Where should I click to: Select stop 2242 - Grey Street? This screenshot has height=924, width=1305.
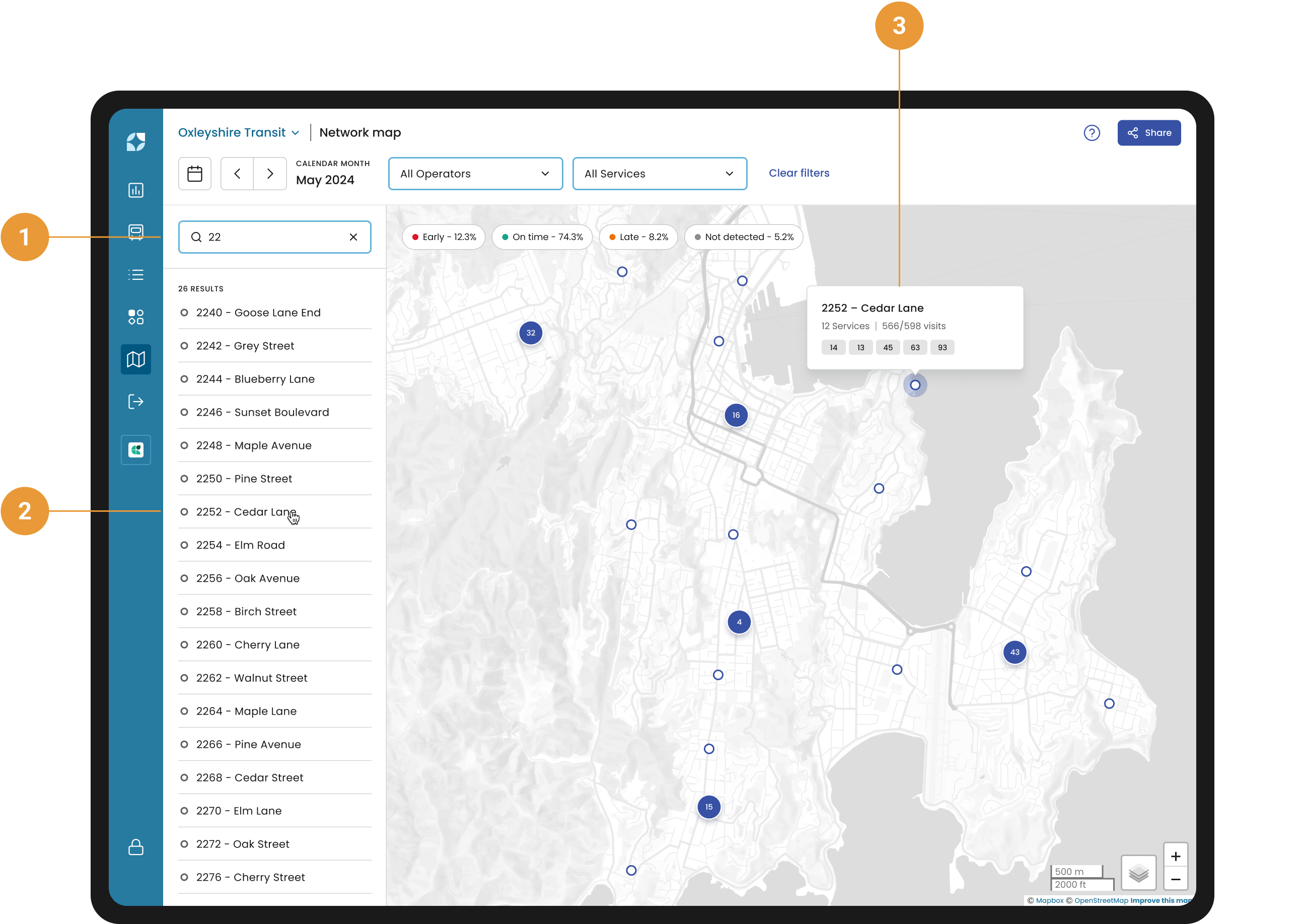[274, 345]
